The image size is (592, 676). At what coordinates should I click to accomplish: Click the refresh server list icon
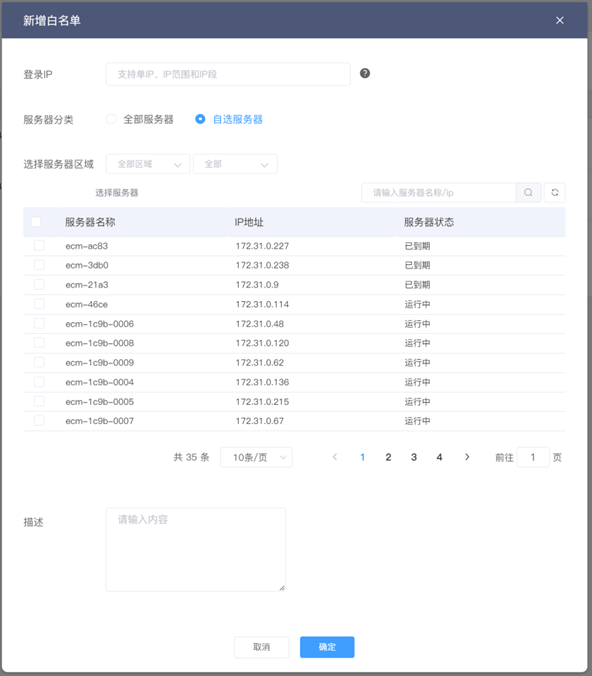pyautogui.click(x=555, y=193)
